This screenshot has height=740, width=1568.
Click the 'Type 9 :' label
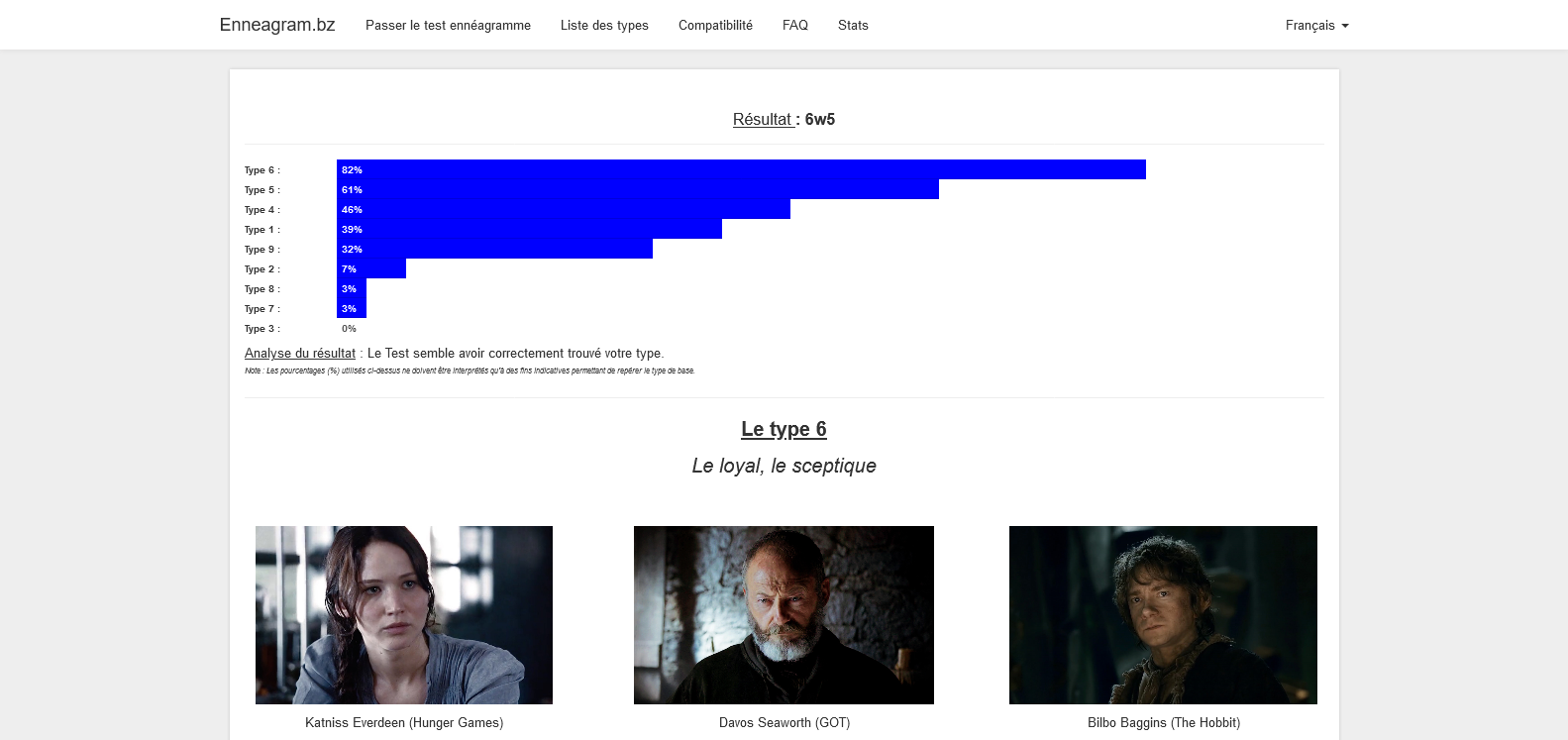262,250
